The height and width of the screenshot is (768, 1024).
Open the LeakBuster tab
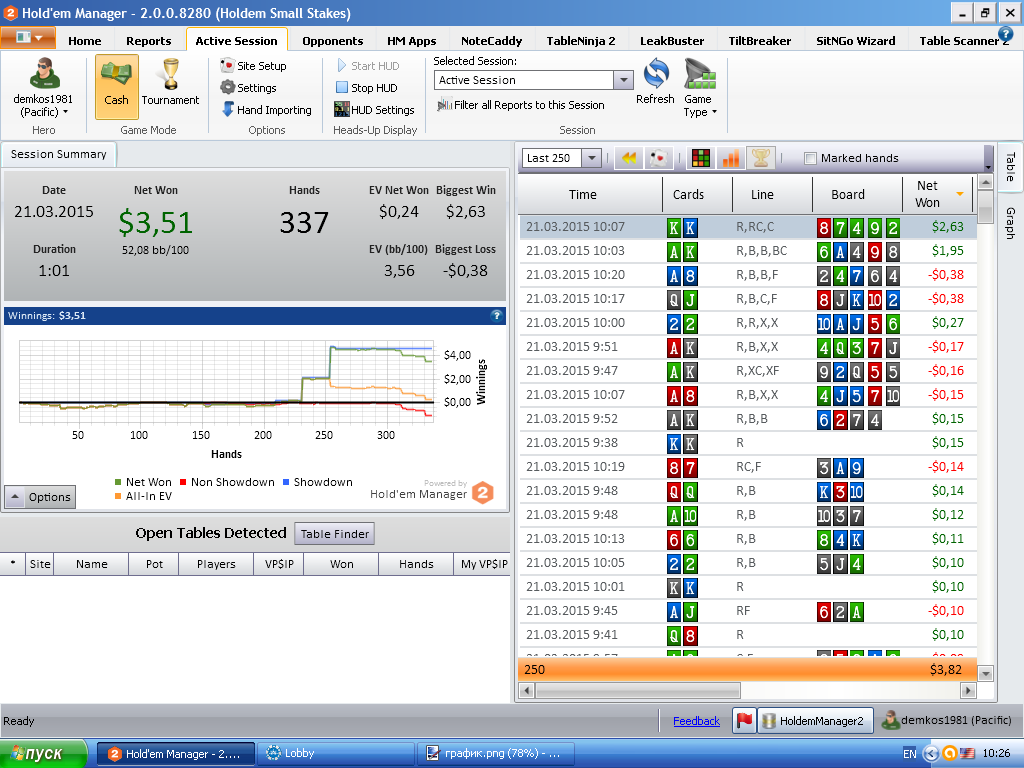pyautogui.click(x=671, y=40)
